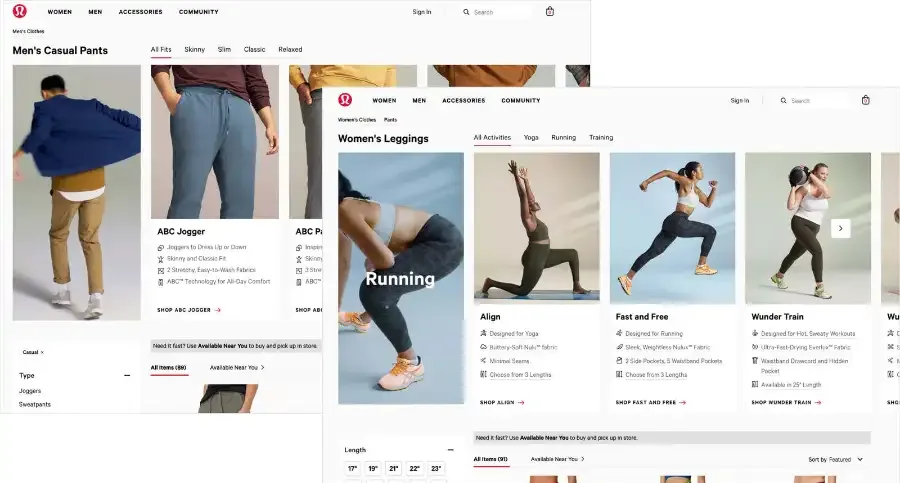
Task: Switch to the Relaxed fit tab
Action: point(290,49)
